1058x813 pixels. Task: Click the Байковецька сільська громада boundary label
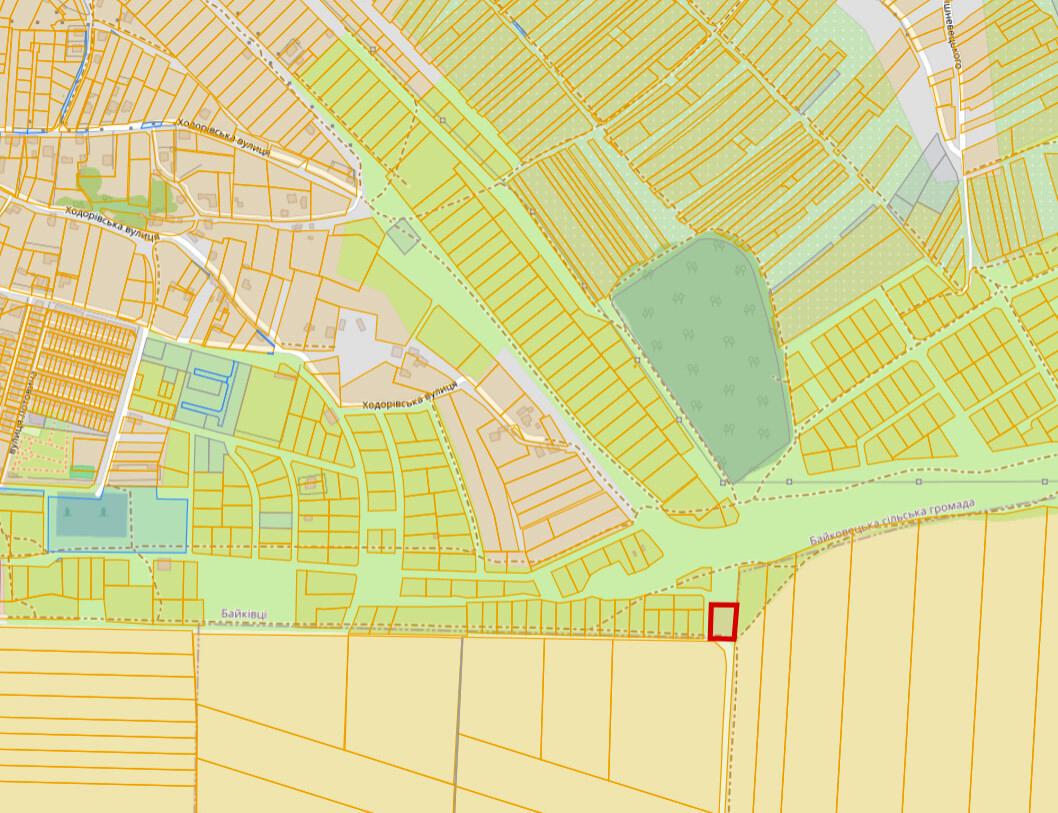point(892,522)
